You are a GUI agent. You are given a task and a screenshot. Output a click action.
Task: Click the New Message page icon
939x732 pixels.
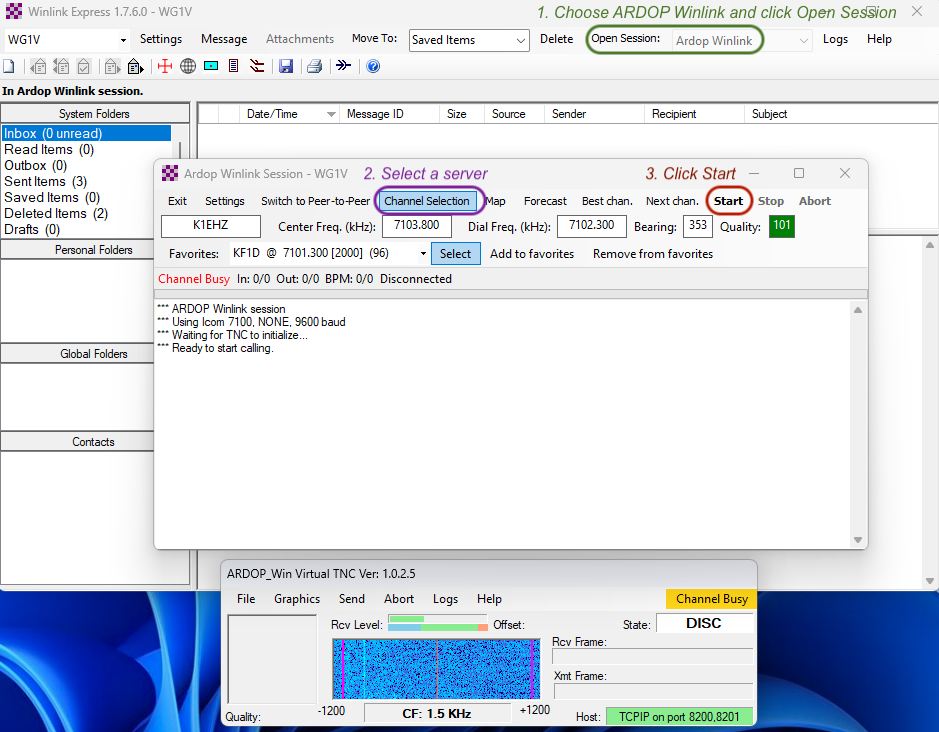point(9,67)
